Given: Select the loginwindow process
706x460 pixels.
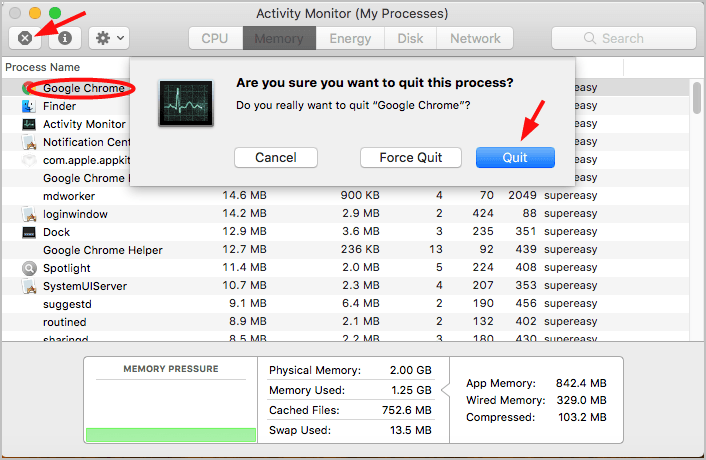Looking at the screenshot, I should click(346, 214).
